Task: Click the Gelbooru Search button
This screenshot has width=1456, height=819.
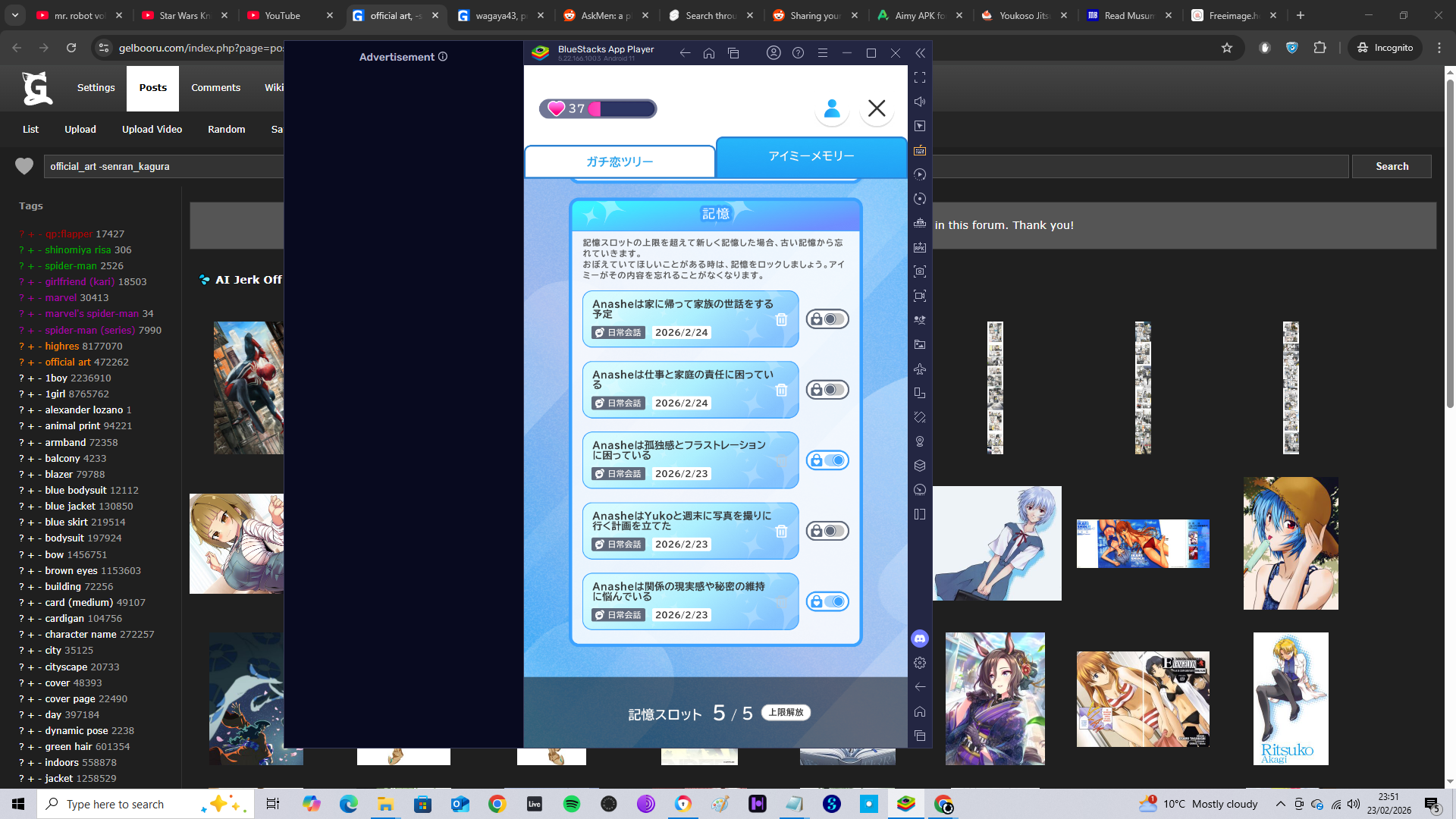Action: coord(1391,166)
